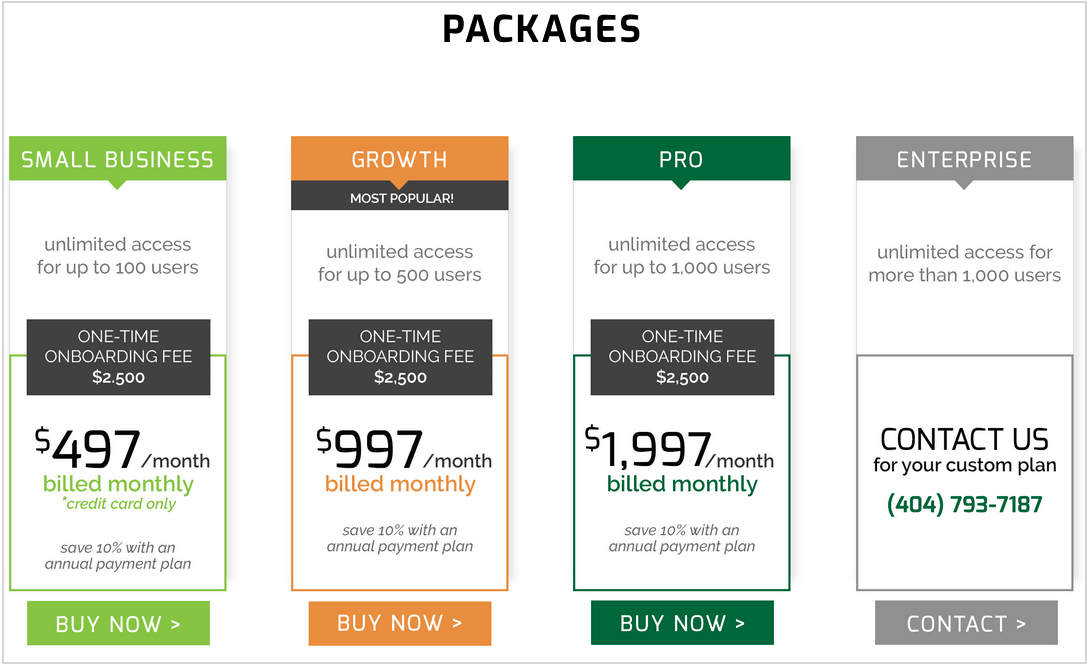Click the CONTACT US heading text
The image size is (1087, 664).
pyautogui.click(x=964, y=440)
